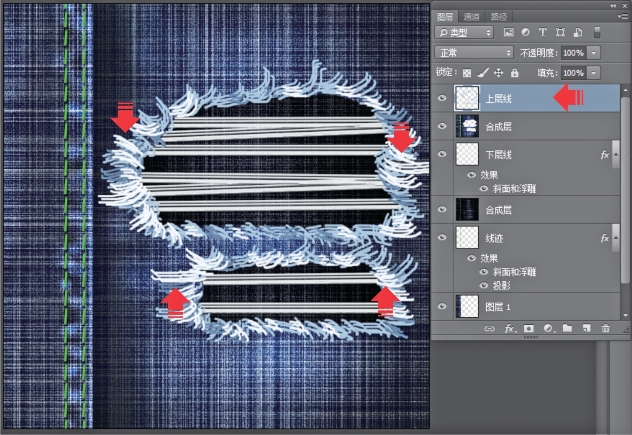Hide 斜面和浮雕 effect under 线迹
This screenshot has width=632, height=435.
click(x=484, y=272)
